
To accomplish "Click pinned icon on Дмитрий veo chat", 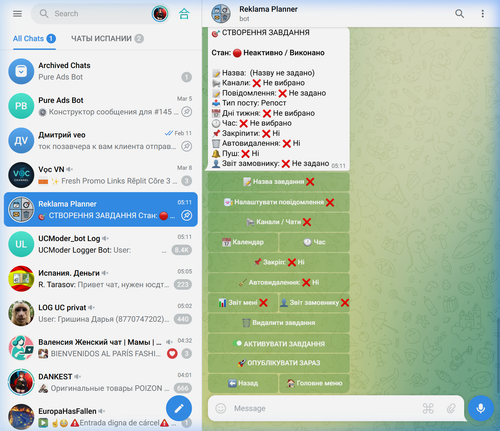I will point(187,146).
